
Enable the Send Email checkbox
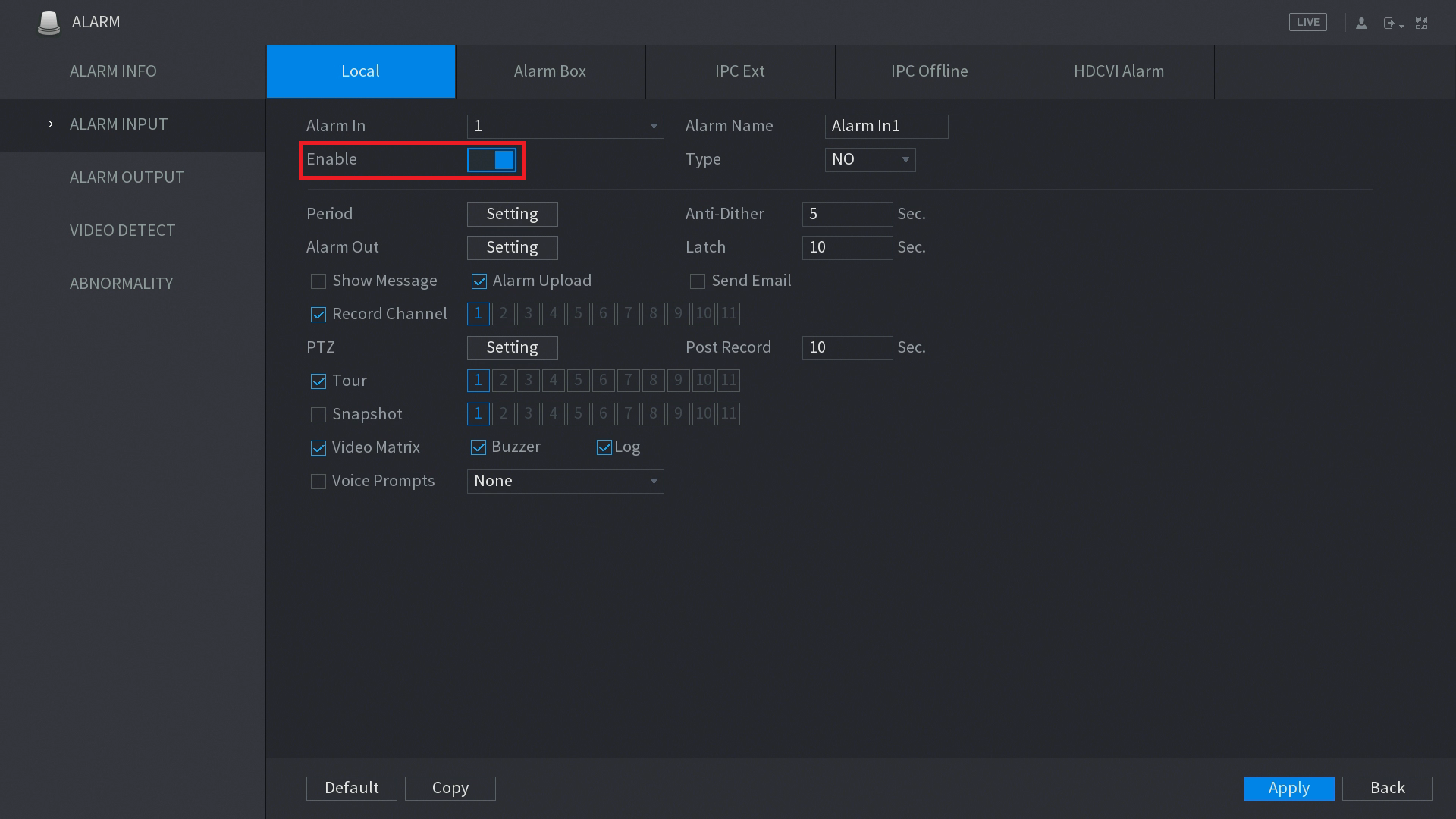[698, 281]
